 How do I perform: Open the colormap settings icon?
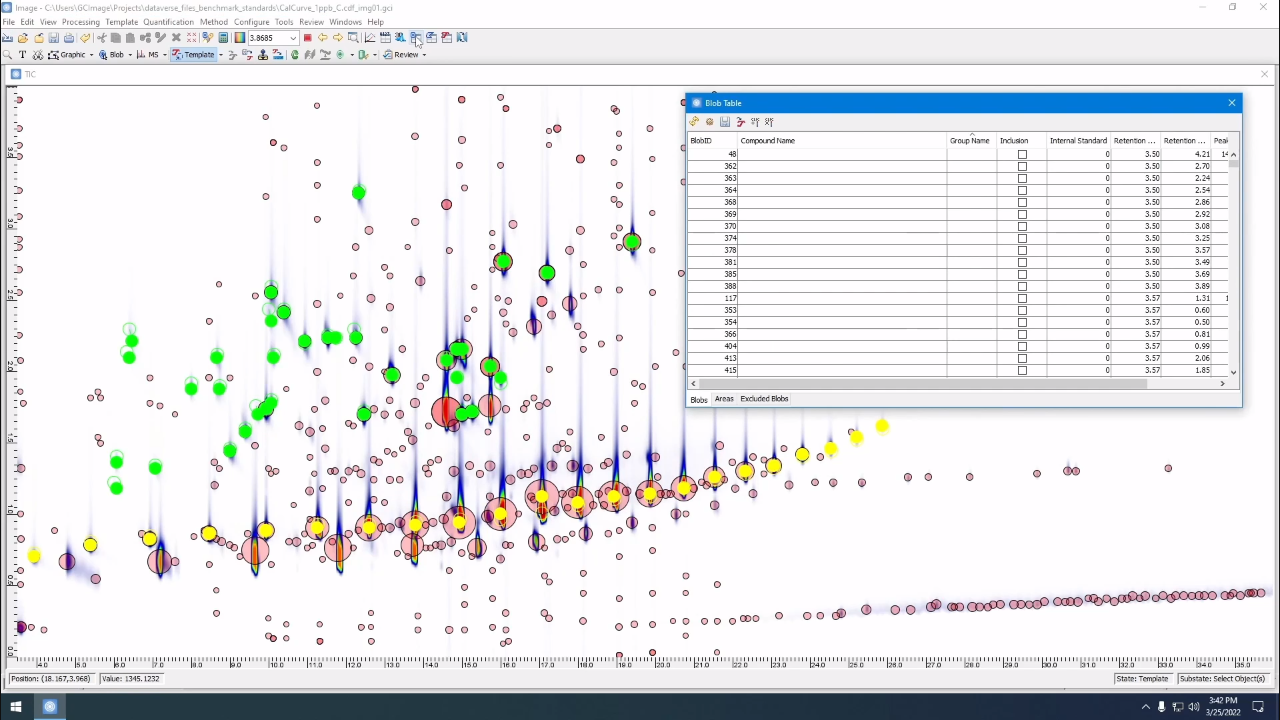[239, 38]
